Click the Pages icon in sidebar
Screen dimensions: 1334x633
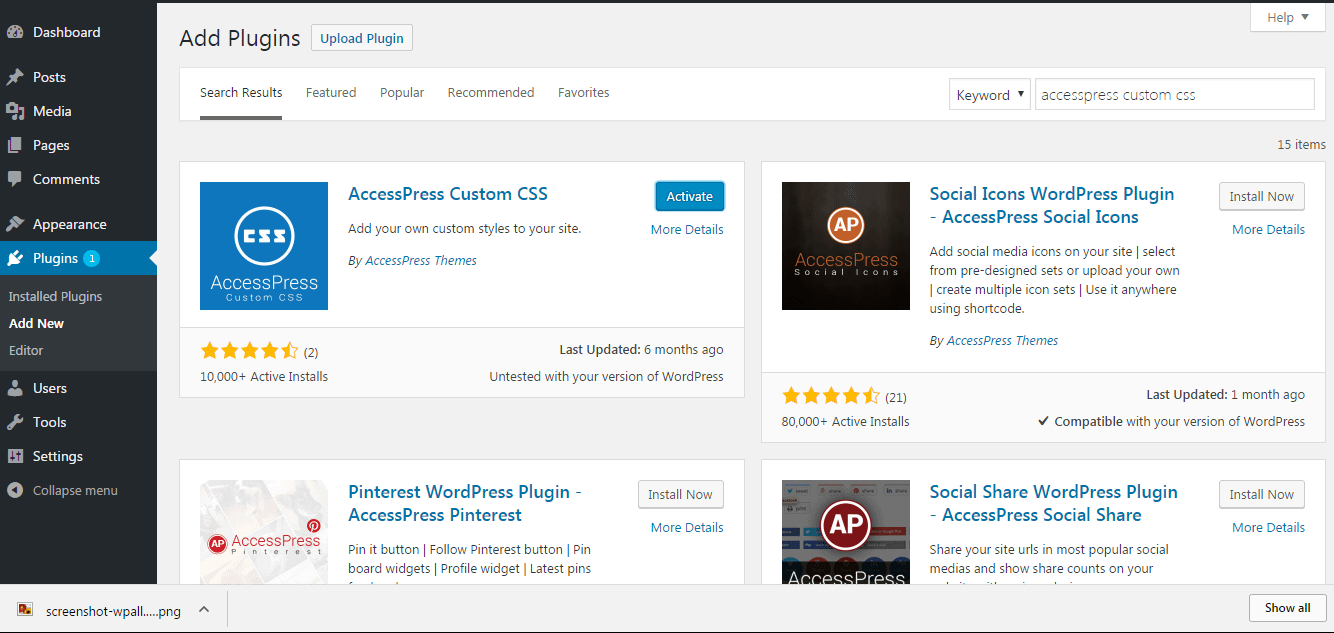tap(15, 145)
